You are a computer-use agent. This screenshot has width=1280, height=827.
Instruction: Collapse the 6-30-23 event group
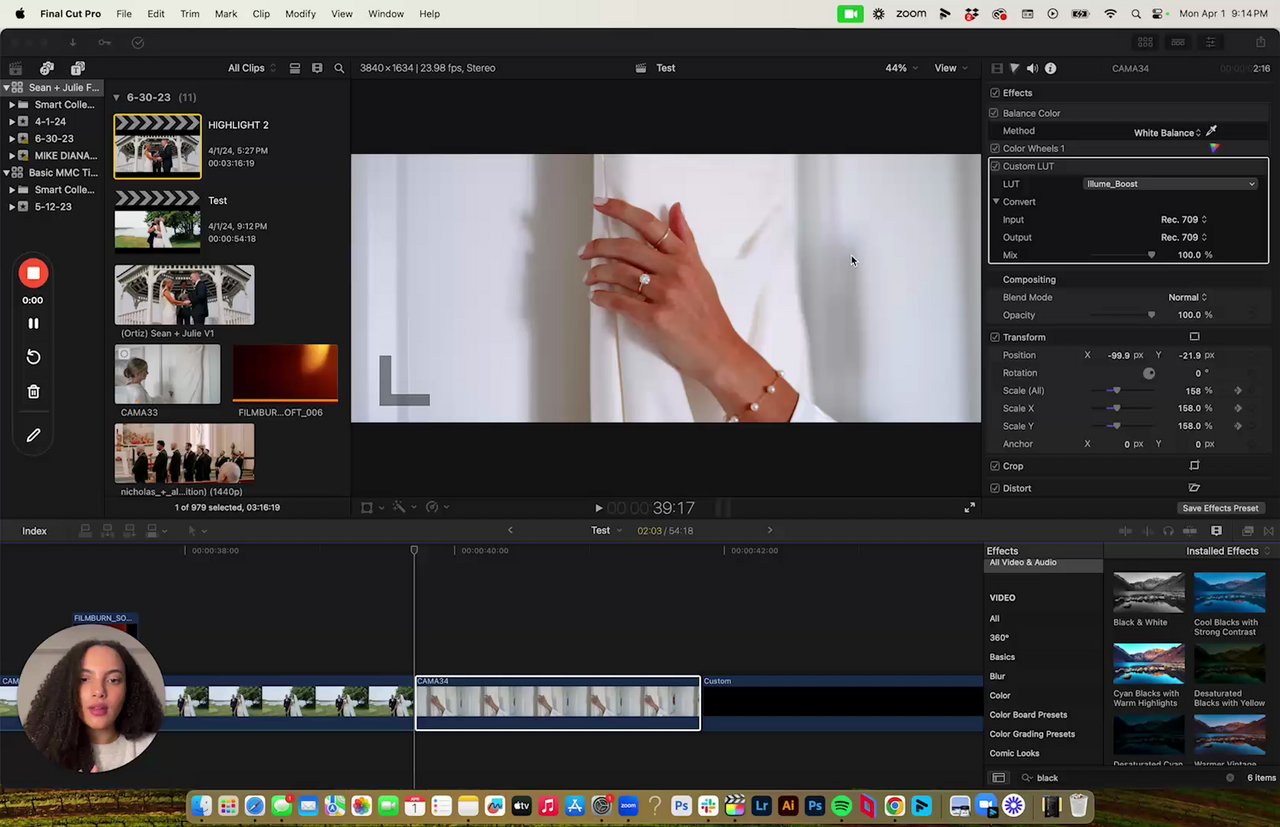click(116, 97)
